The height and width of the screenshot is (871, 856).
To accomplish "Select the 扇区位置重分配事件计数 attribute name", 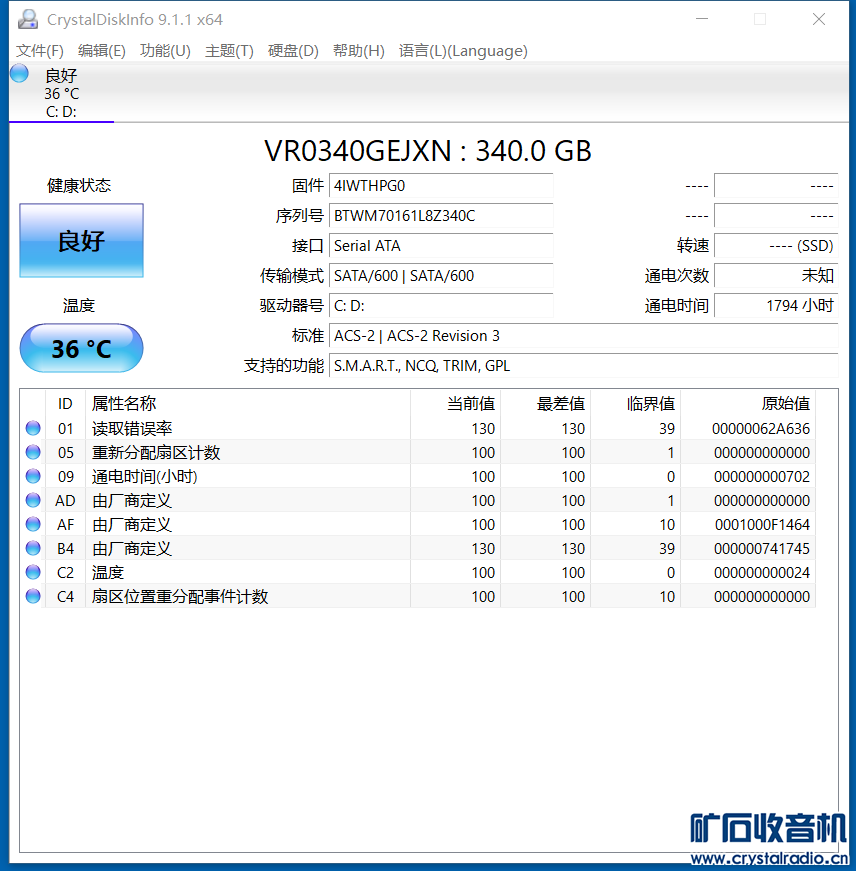I will [x=180, y=596].
